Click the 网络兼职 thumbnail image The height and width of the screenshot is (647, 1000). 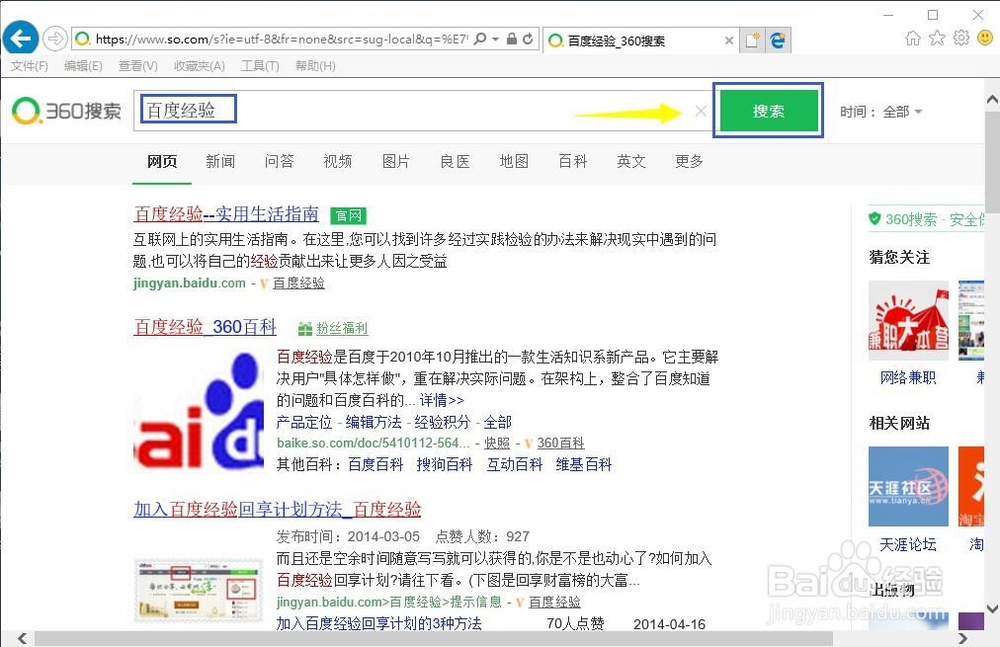click(908, 320)
